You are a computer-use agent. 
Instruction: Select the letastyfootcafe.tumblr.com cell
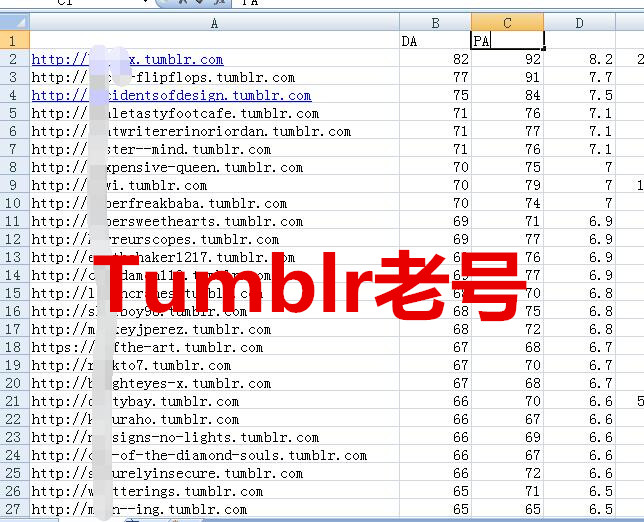pos(214,113)
